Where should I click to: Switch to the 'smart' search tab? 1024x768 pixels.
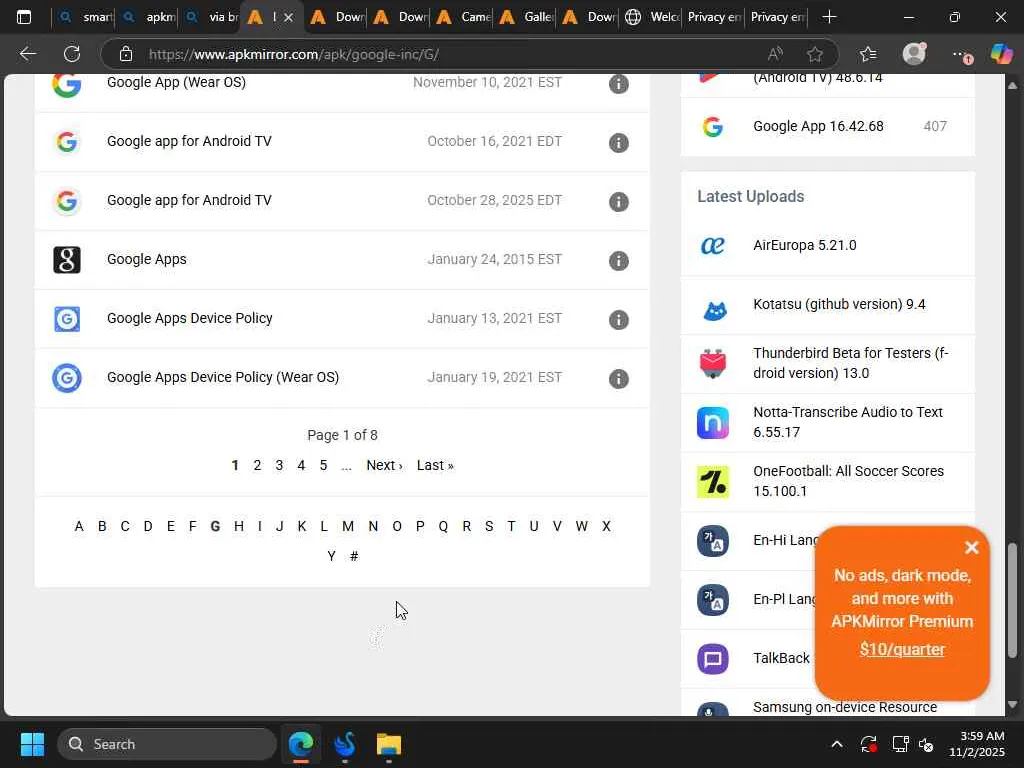pyautogui.click(x=84, y=17)
